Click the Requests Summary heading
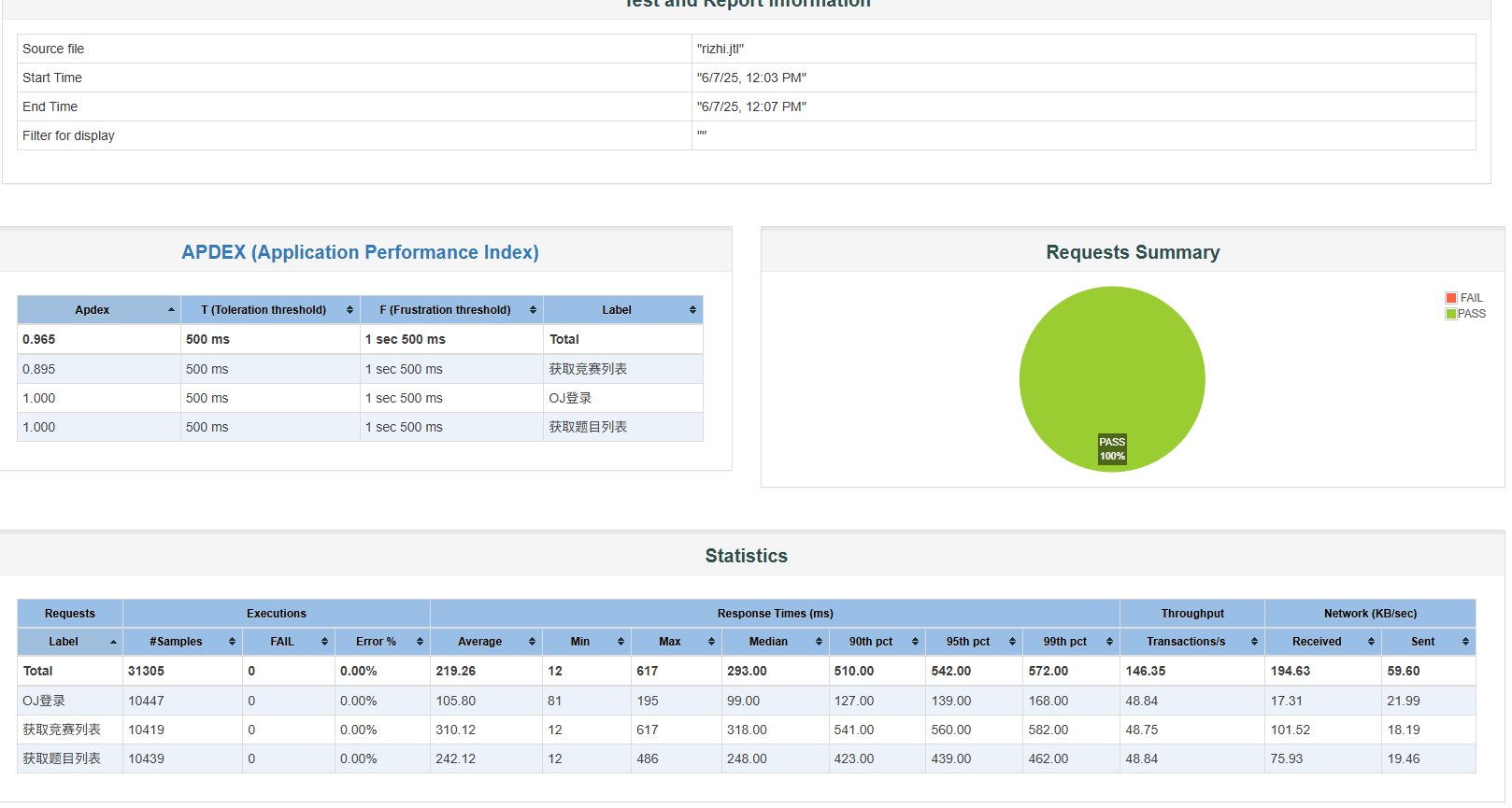Viewport: 1512px width, 808px height. point(1133,252)
